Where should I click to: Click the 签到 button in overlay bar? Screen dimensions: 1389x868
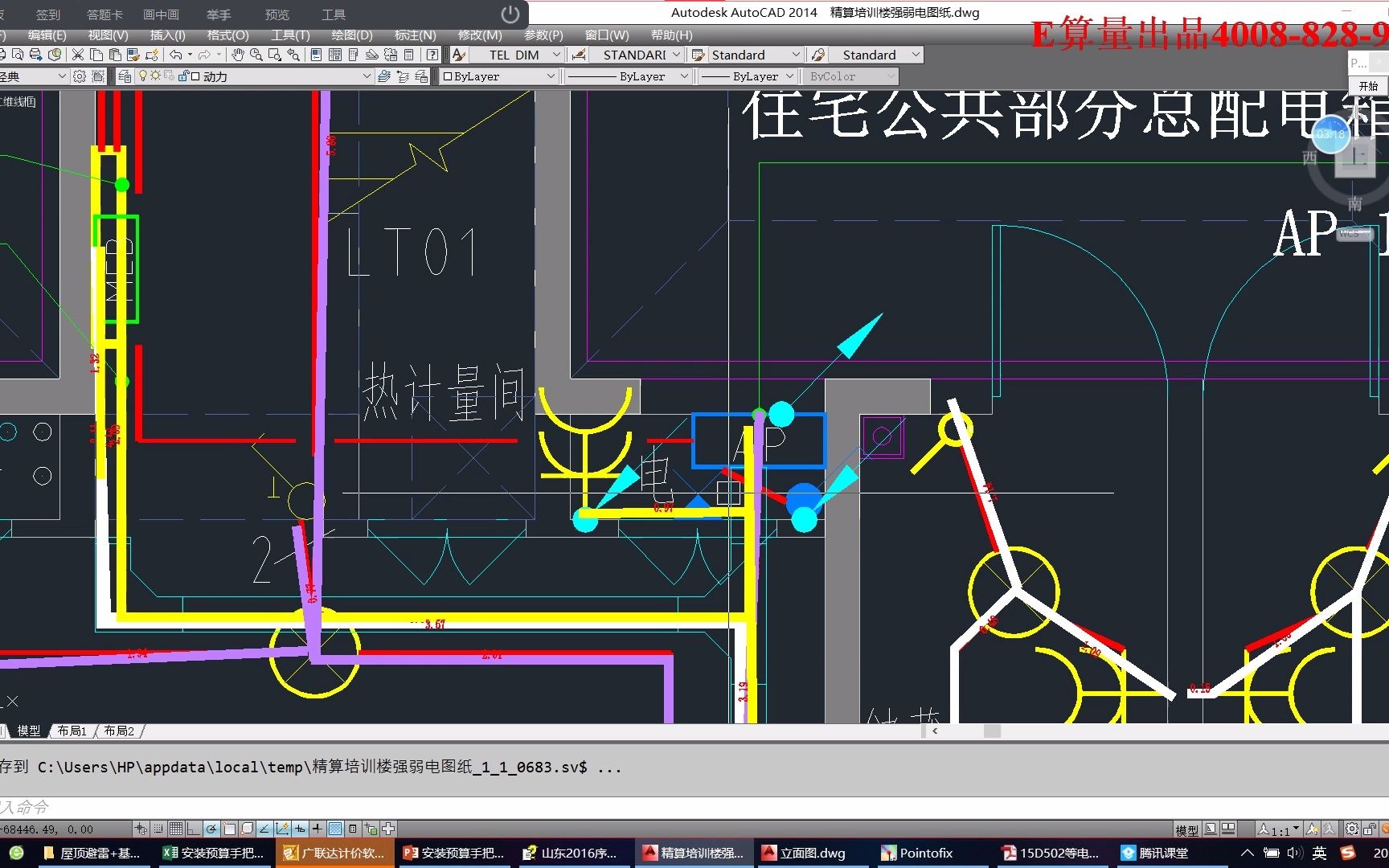(x=47, y=14)
